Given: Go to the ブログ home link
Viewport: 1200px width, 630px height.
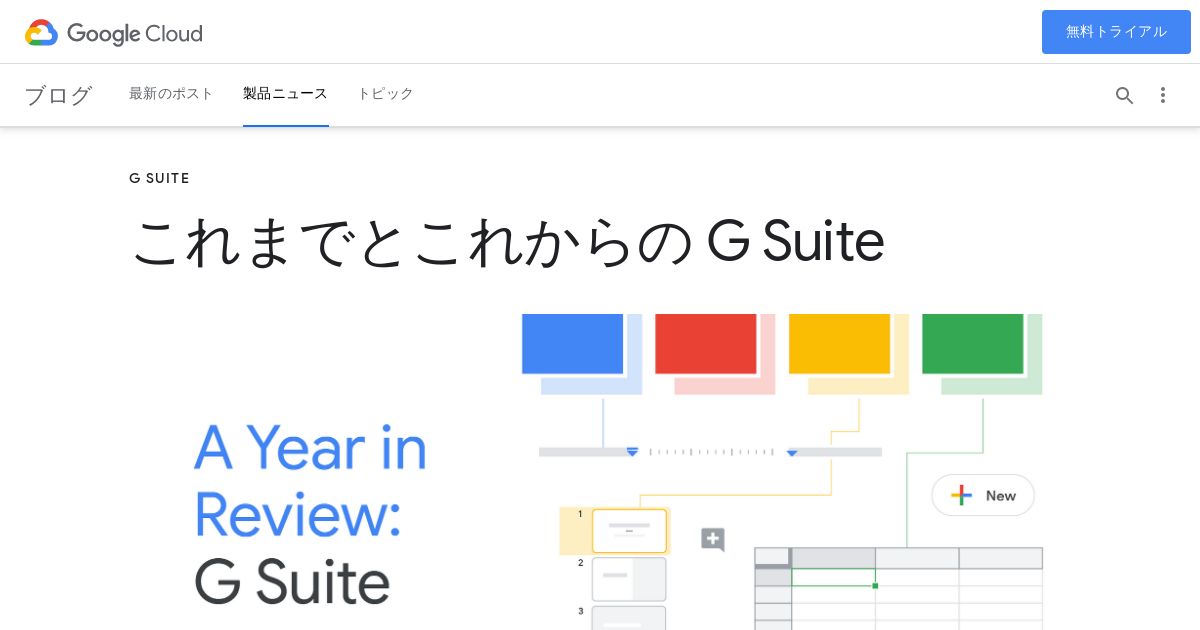Looking at the screenshot, I should 58,95.
